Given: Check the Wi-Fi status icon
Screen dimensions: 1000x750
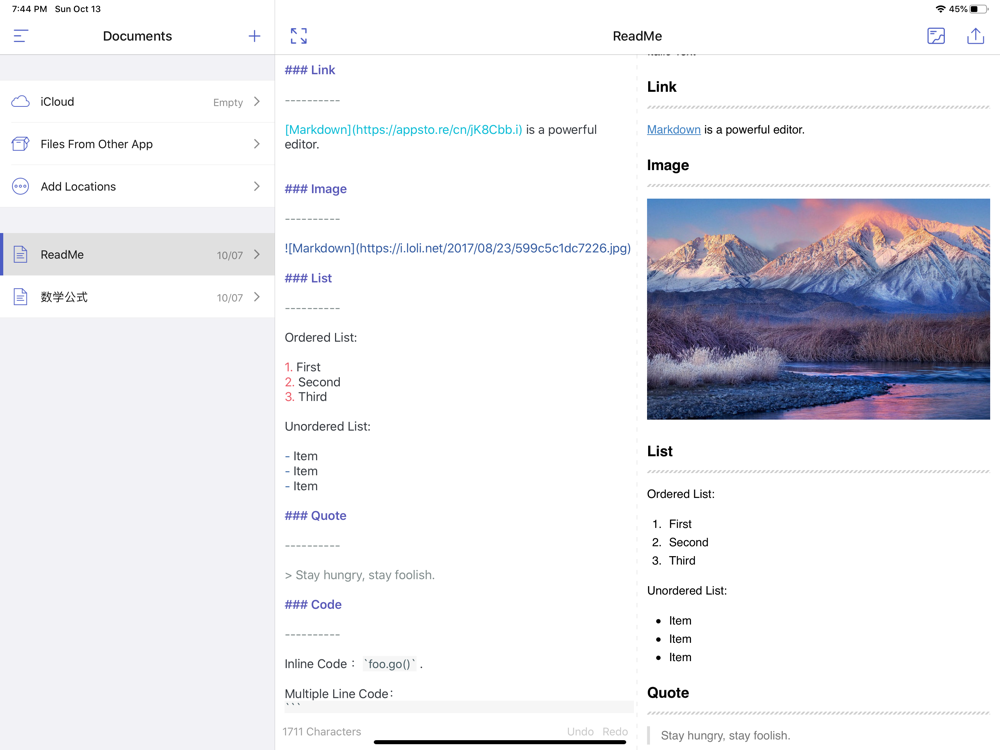Looking at the screenshot, I should [x=940, y=9].
